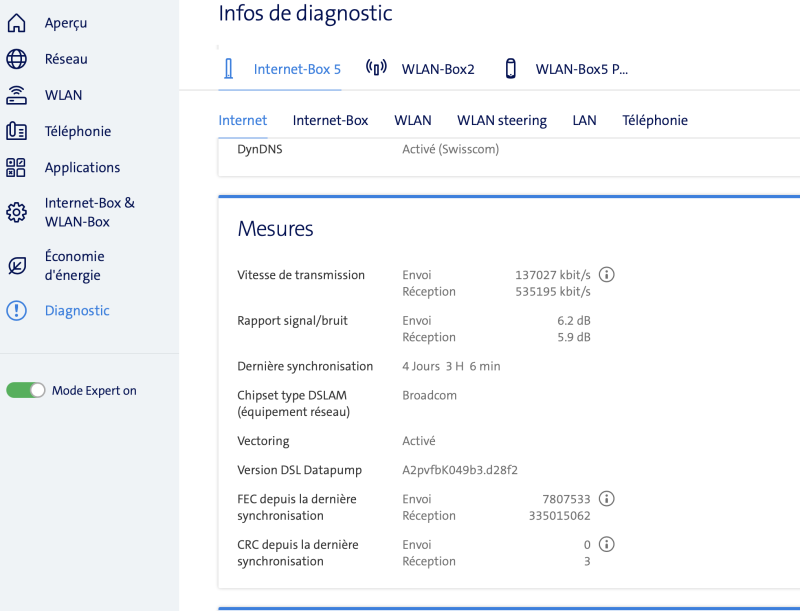Screen dimensions: 800x611
Task: Click the Téléphonie phone icon
Action: click(17, 132)
